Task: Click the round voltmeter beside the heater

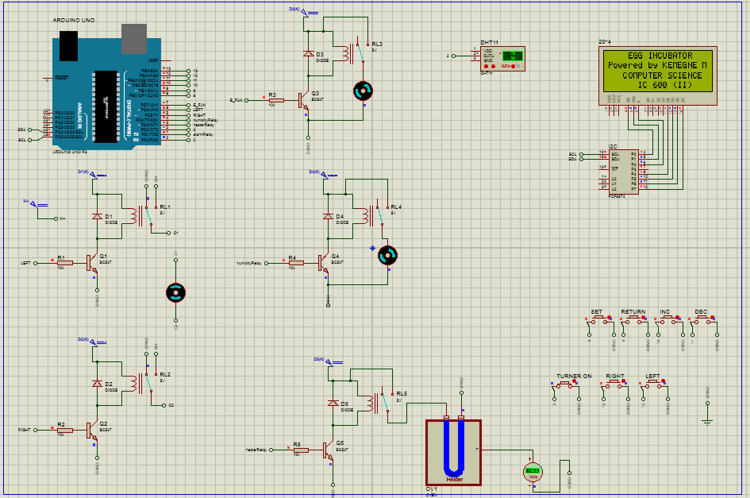Action: tap(532, 472)
